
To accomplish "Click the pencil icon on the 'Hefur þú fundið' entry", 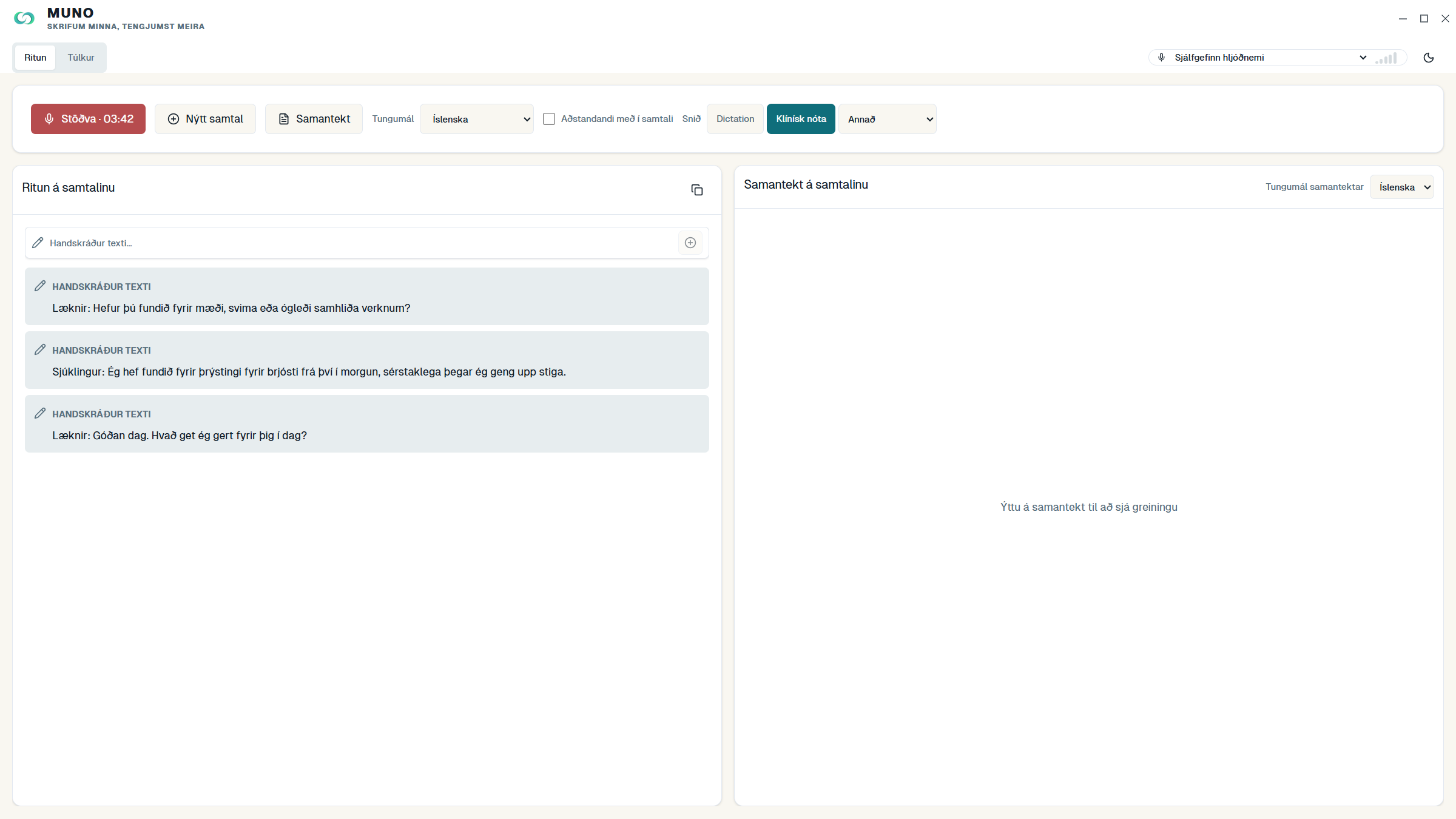I will tap(40, 286).
